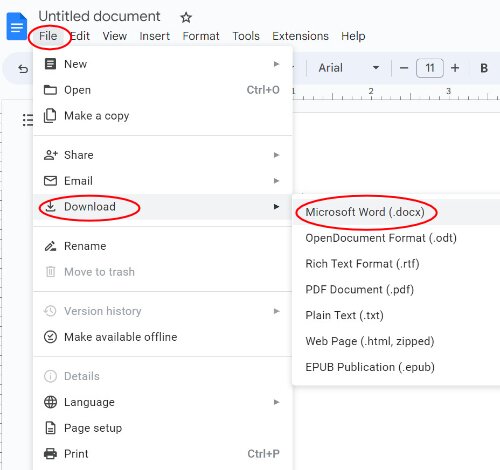Screen dimensions: 500x470
Task: Expand the New submenu arrow
Action: (276, 64)
